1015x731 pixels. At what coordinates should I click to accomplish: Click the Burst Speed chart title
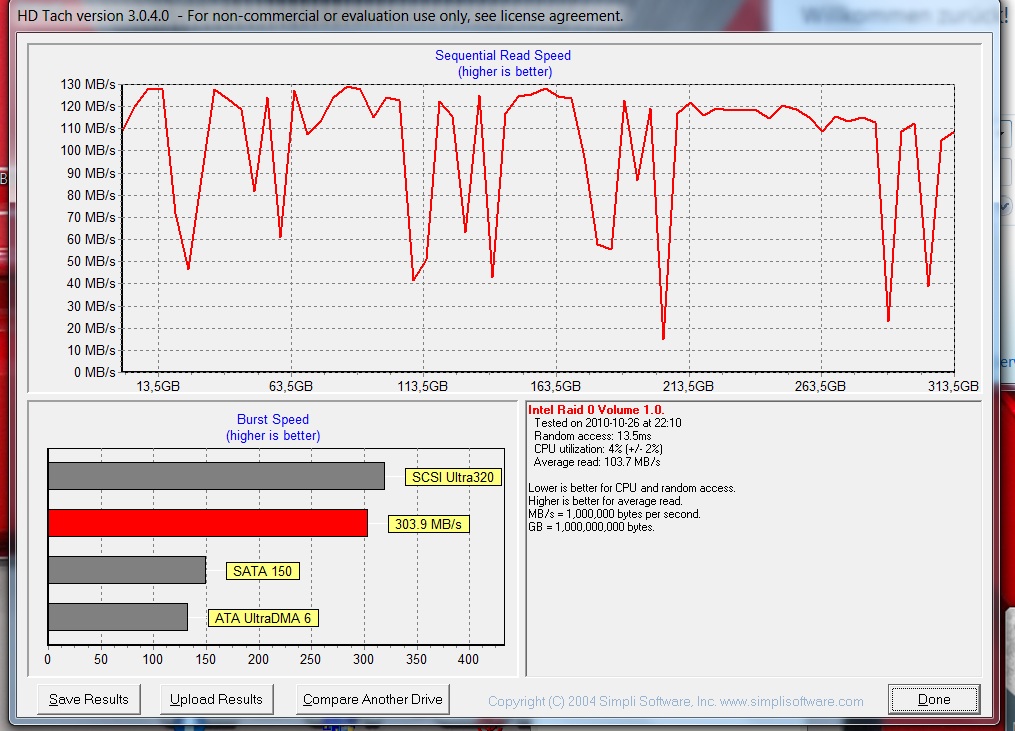273,420
